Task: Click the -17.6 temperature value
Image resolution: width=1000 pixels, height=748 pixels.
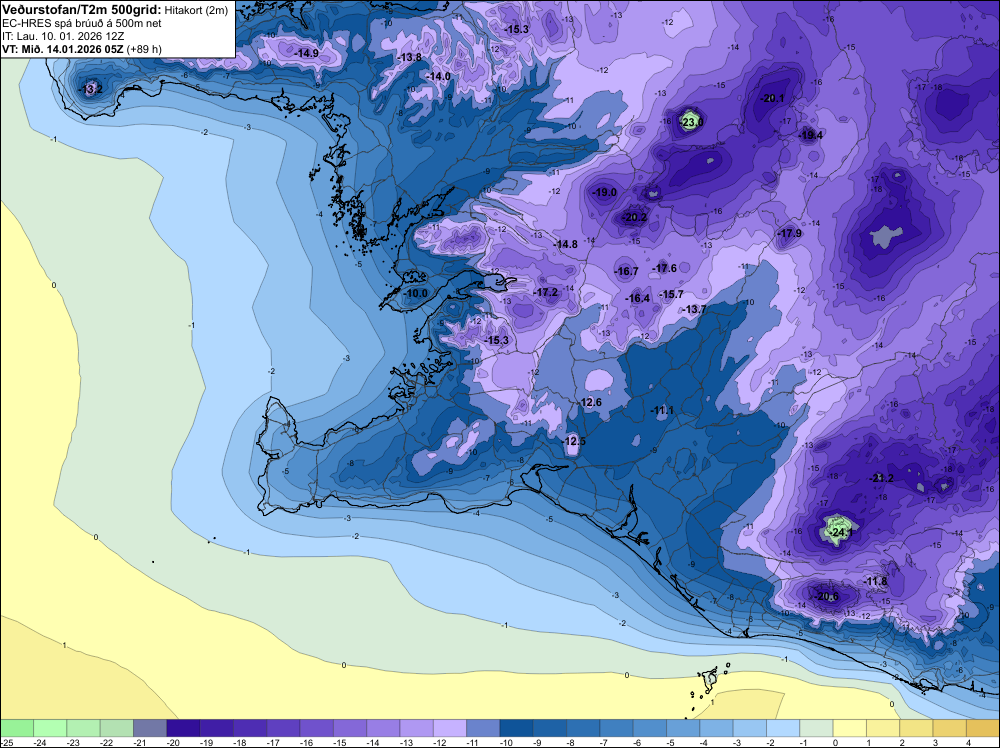Action: point(665,268)
